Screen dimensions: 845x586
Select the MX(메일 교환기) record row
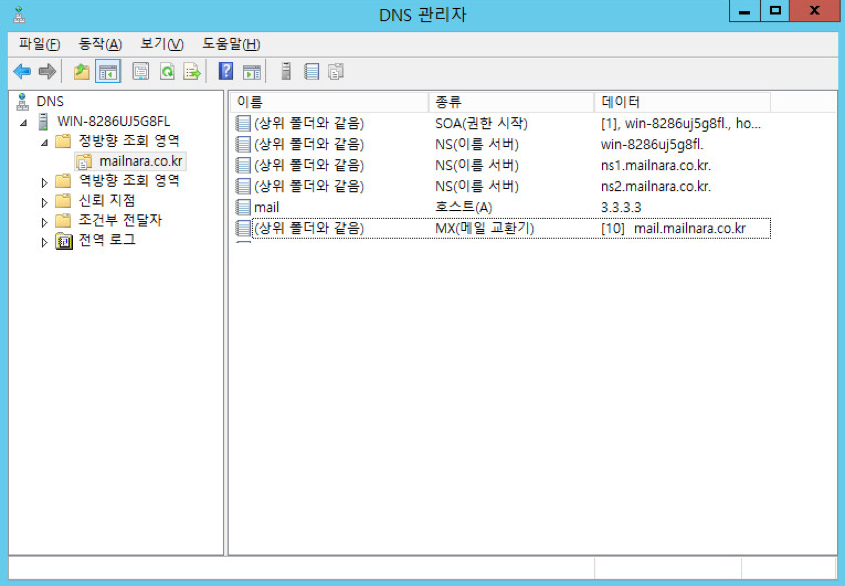click(x=502, y=228)
